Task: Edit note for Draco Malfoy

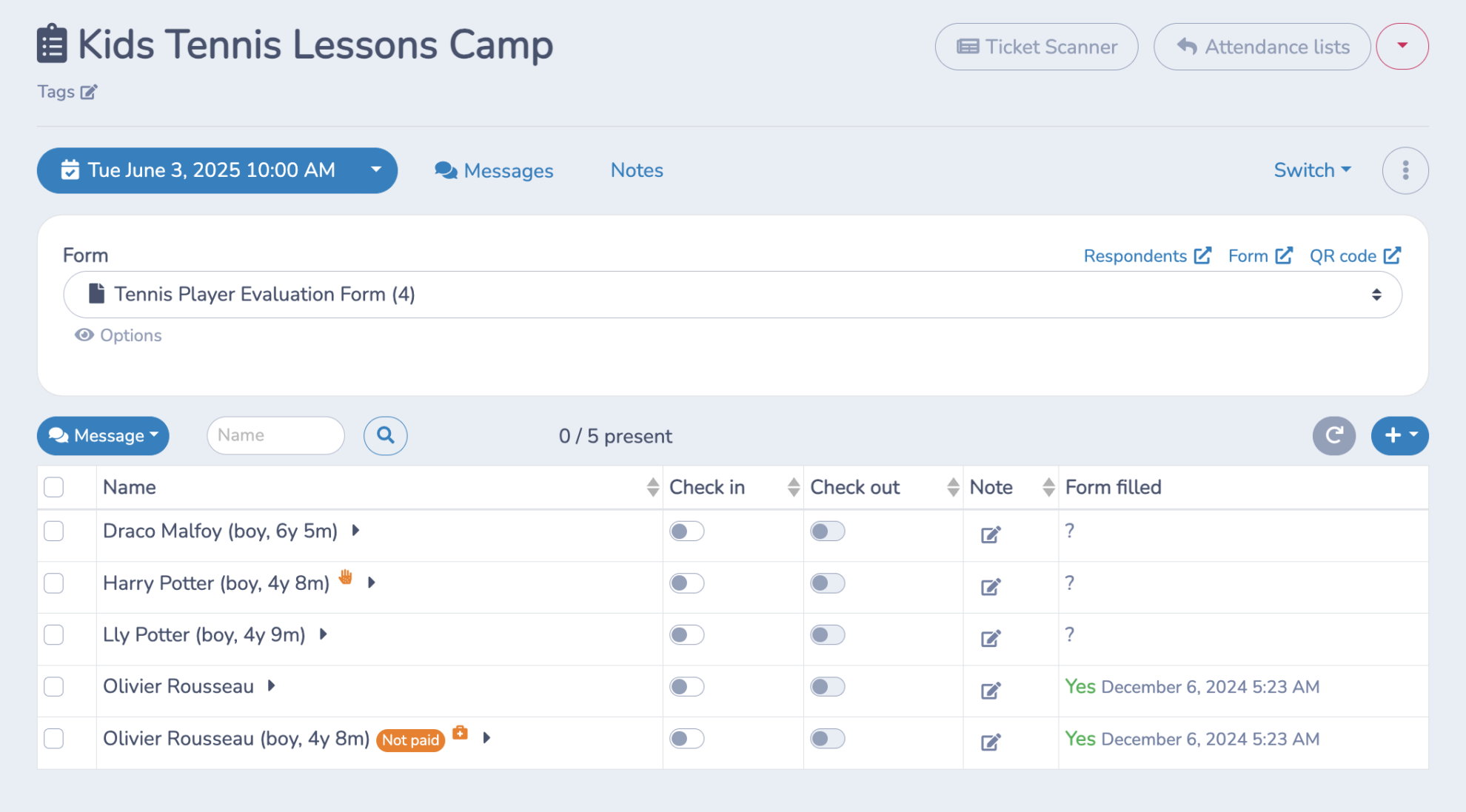Action: click(991, 534)
